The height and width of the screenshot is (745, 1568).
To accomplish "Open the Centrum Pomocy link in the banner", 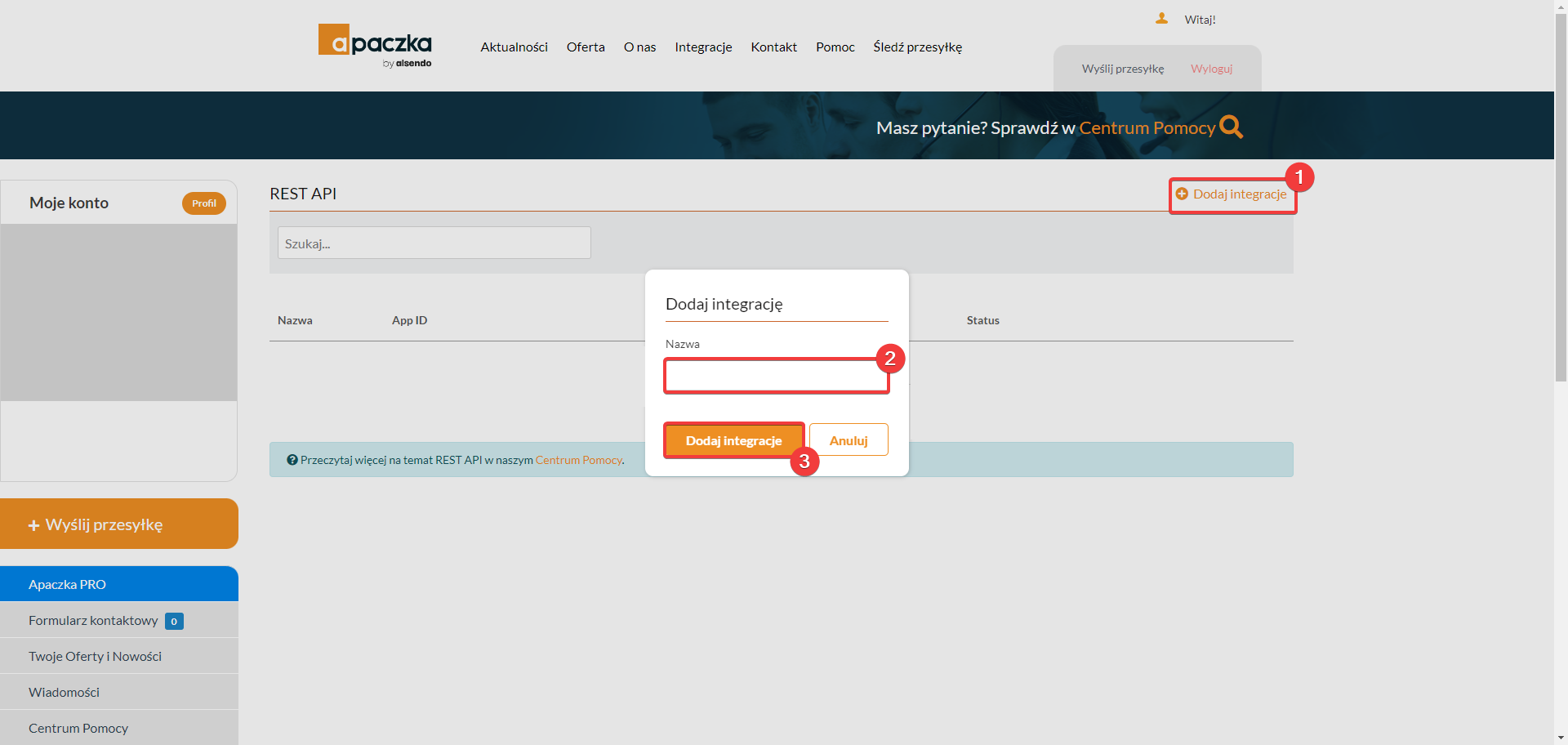I will coord(1147,127).
